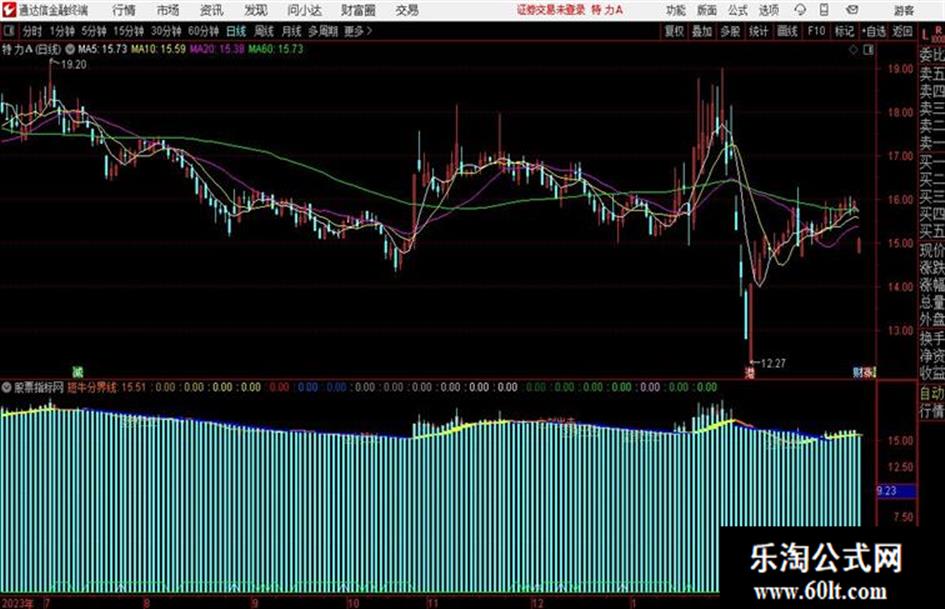Click the 复权 toolbar button
The height and width of the screenshot is (609, 945).
674,31
